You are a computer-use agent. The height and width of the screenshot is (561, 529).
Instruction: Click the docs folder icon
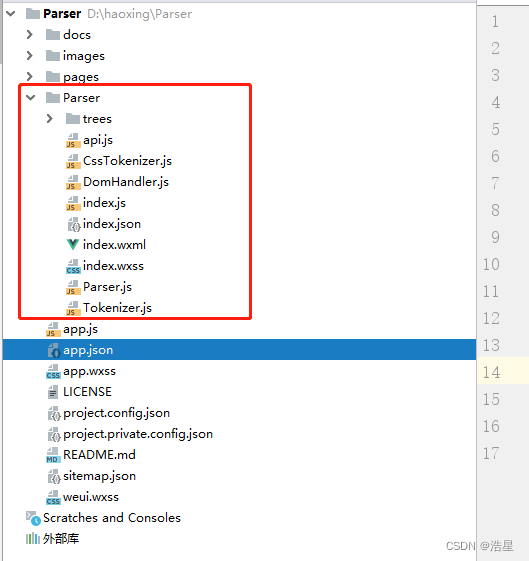53,35
